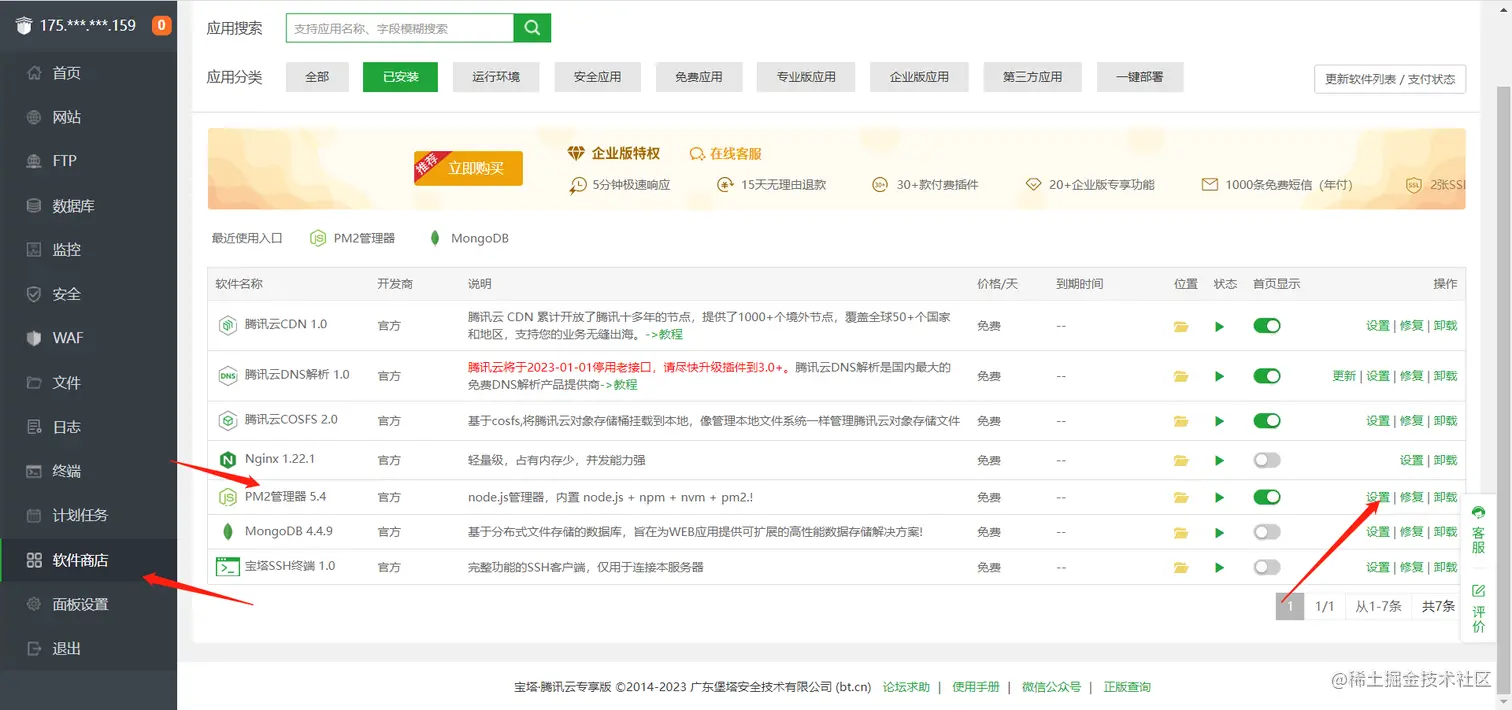Click the 立即购买 purchase button
Screen dimensions: 1512x710
(467, 168)
